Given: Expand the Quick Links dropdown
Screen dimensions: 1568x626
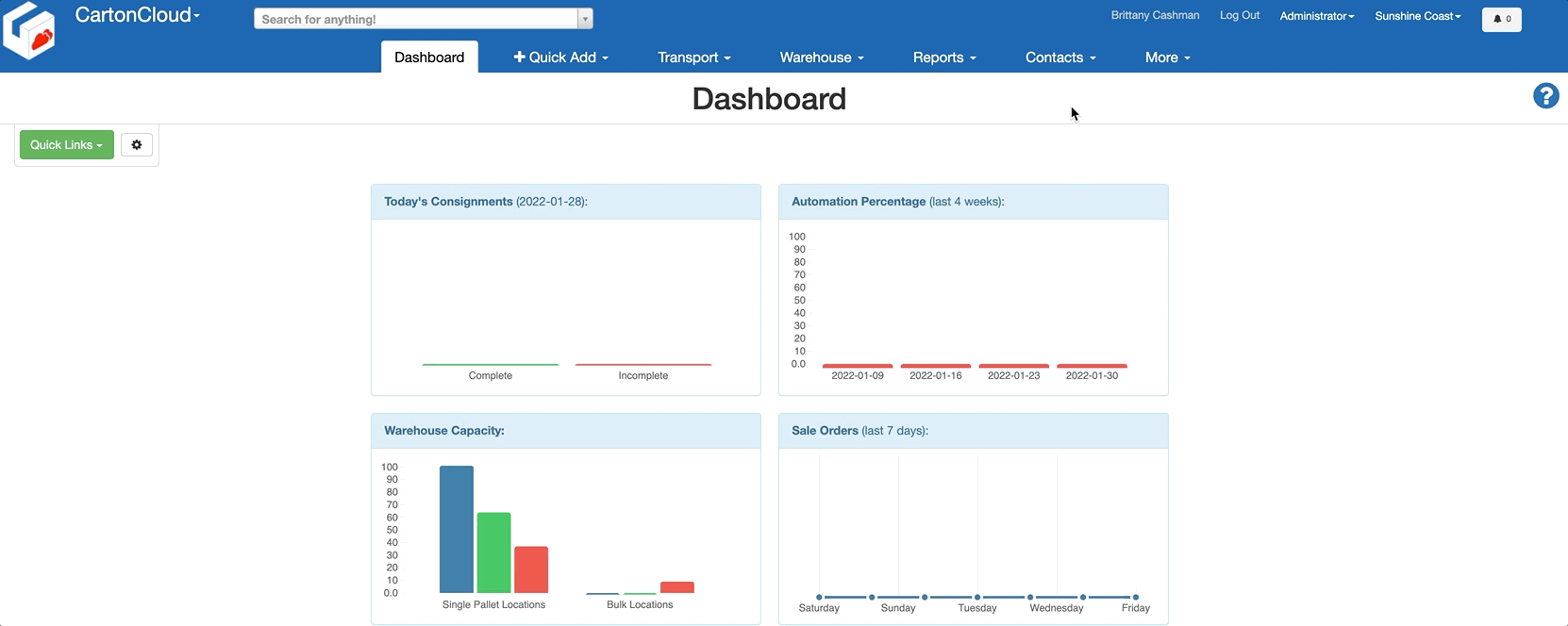Looking at the screenshot, I should coord(66,145).
